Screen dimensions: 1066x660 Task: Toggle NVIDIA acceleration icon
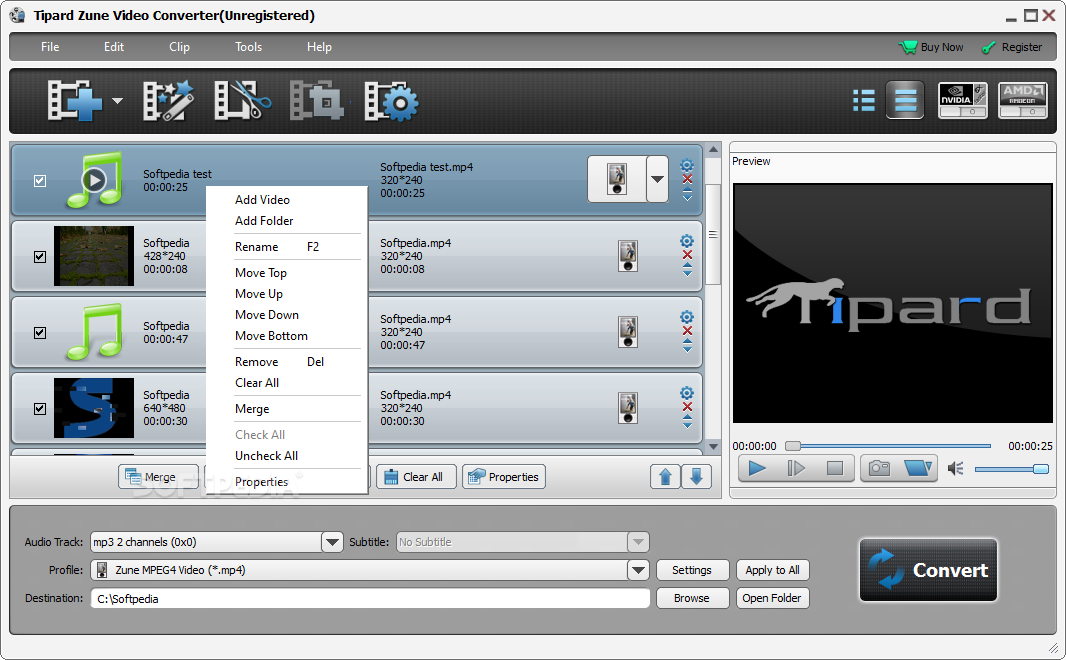[x=962, y=101]
